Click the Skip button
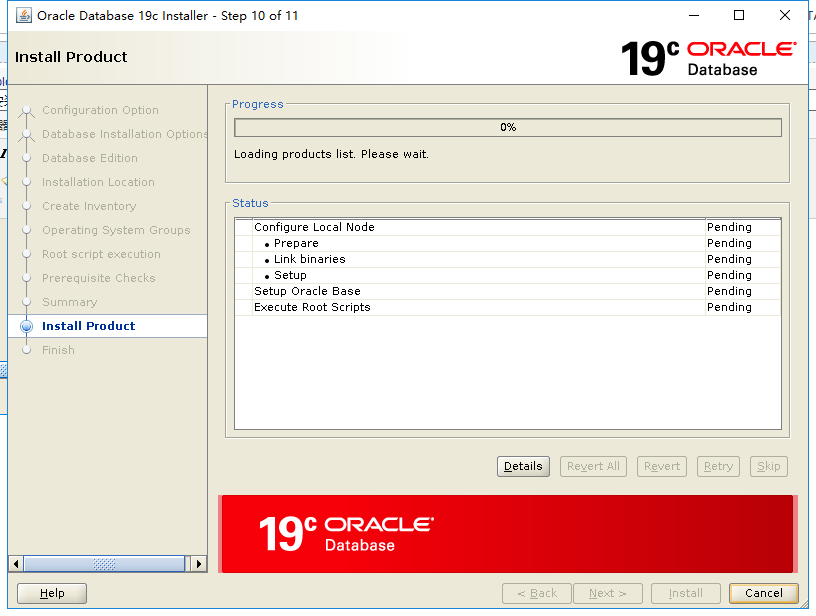This screenshot has width=816, height=616. 769,466
